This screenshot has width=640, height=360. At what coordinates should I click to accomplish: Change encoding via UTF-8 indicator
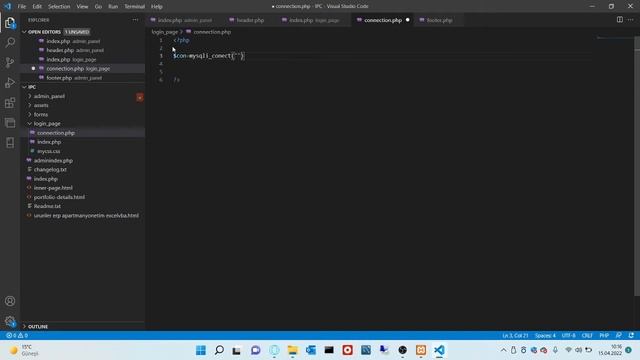(569, 336)
